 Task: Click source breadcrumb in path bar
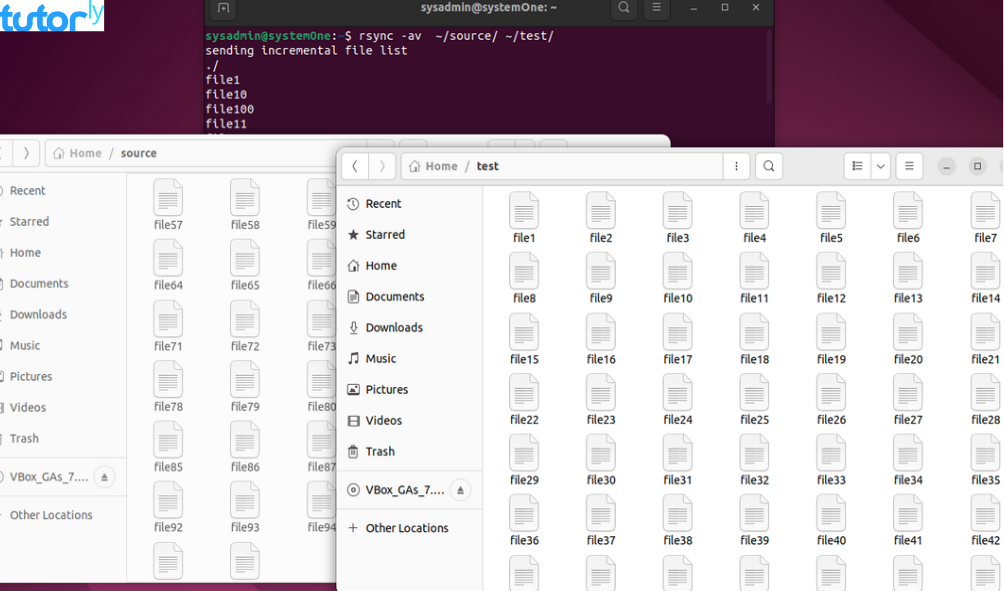[x=138, y=153]
